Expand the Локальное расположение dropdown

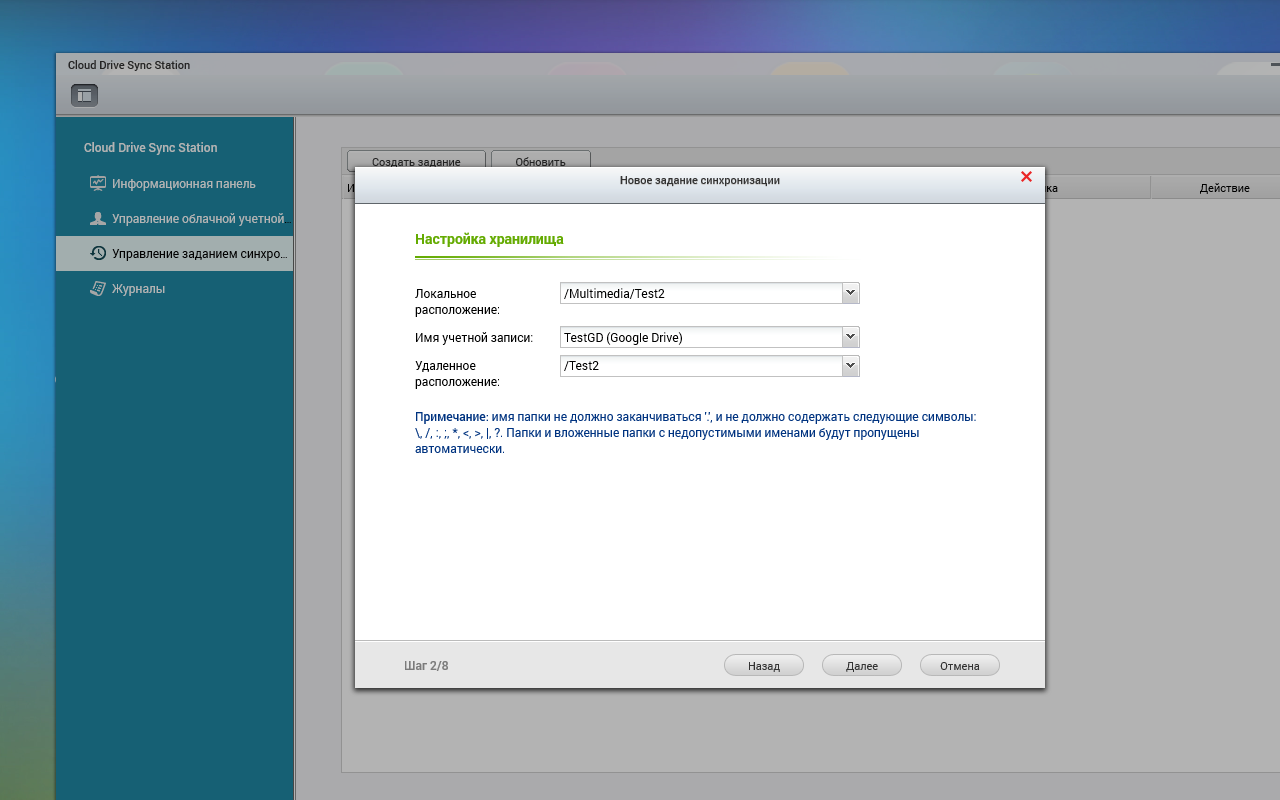tap(850, 293)
